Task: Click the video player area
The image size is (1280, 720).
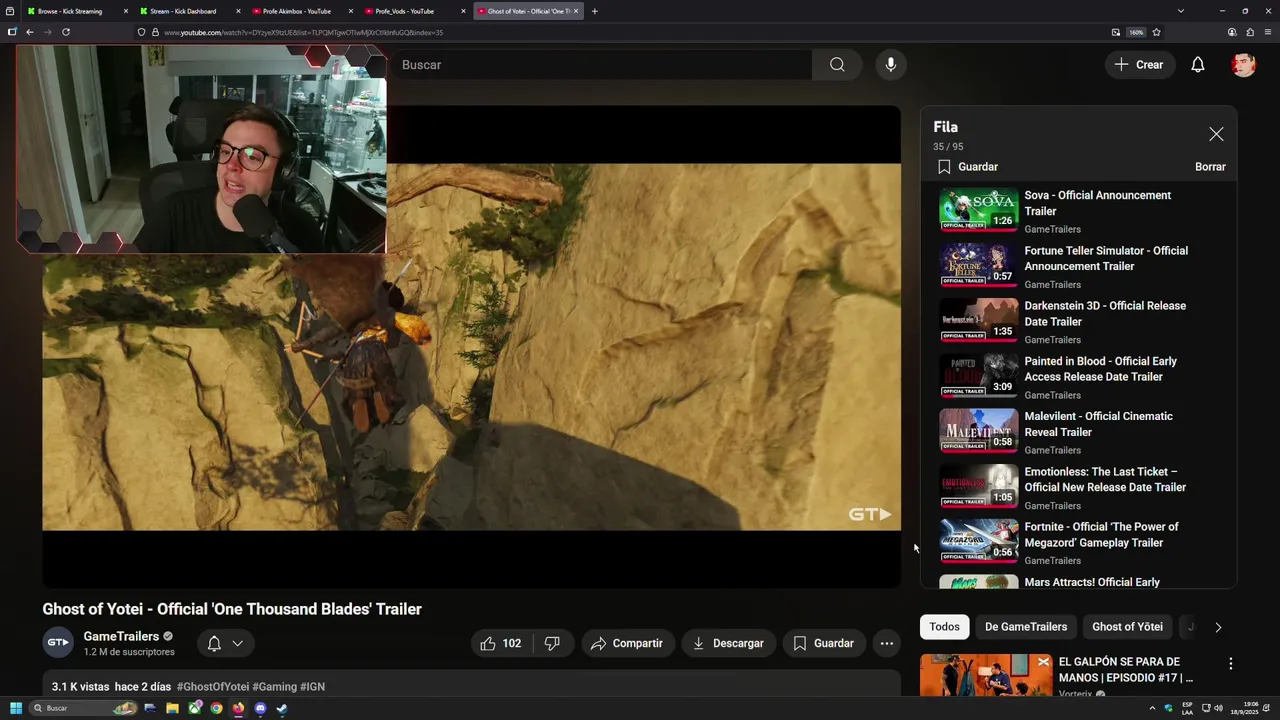Action: pyautogui.click(x=471, y=347)
